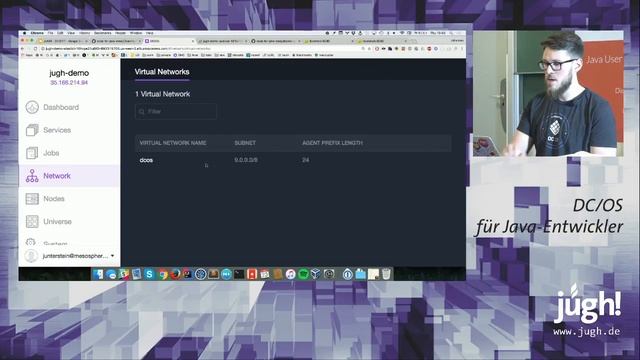Click the browser reload button
Viewport: 640px width, 360px height.
[x=36, y=49]
